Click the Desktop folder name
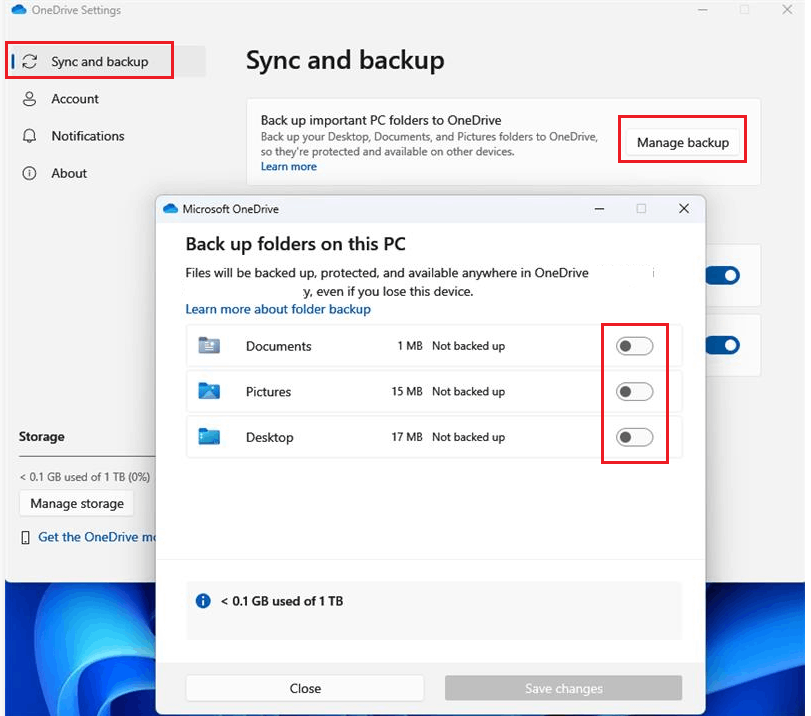The width and height of the screenshot is (811, 716). pyautogui.click(x=269, y=437)
